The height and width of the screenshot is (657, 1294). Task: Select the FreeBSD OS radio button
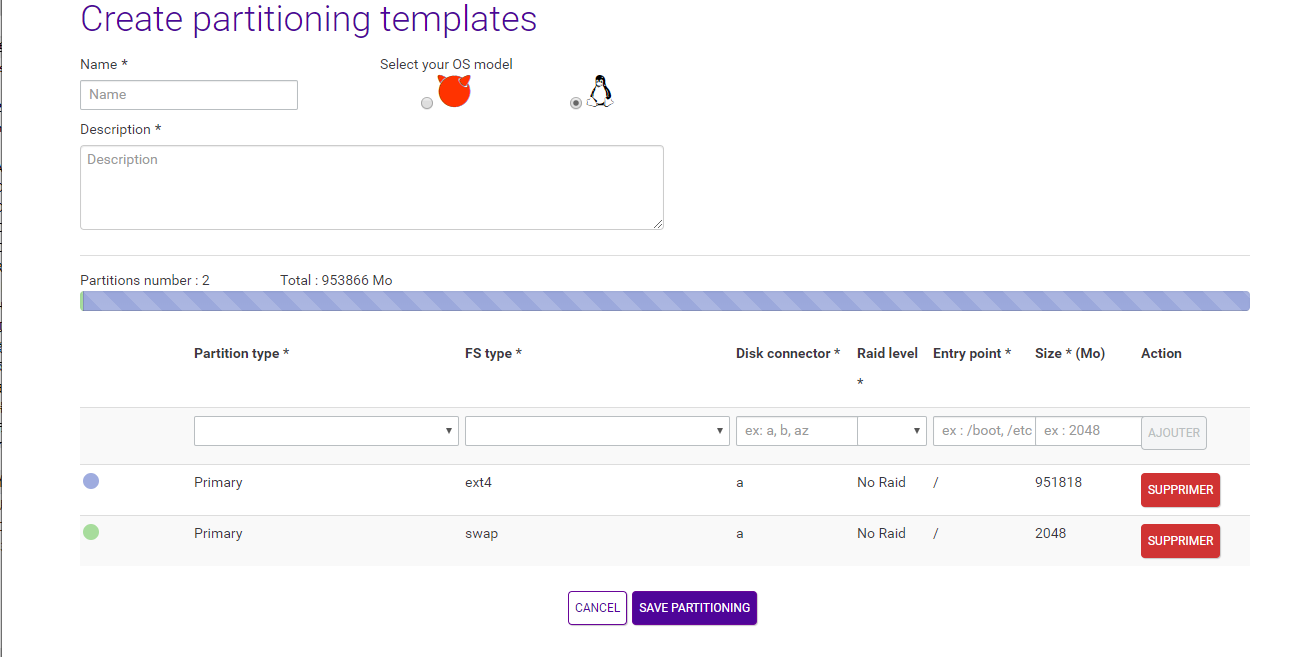(x=427, y=103)
